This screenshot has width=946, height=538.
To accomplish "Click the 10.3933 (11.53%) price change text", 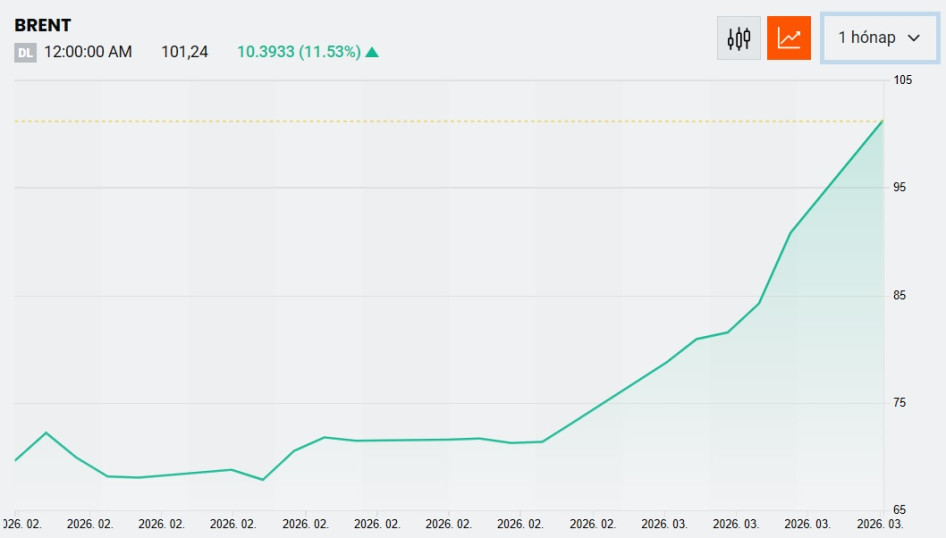I will coord(298,52).
